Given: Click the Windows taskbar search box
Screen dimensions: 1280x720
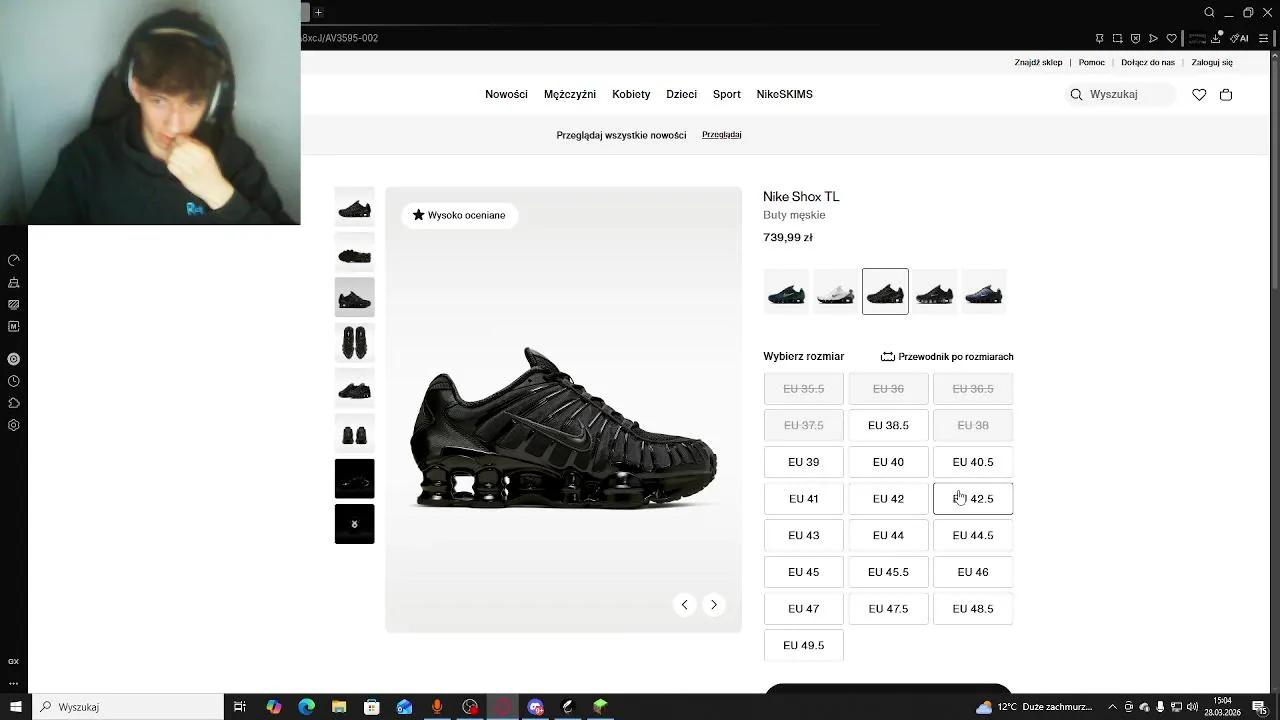Looking at the screenshot, I should tap(127, 707).
